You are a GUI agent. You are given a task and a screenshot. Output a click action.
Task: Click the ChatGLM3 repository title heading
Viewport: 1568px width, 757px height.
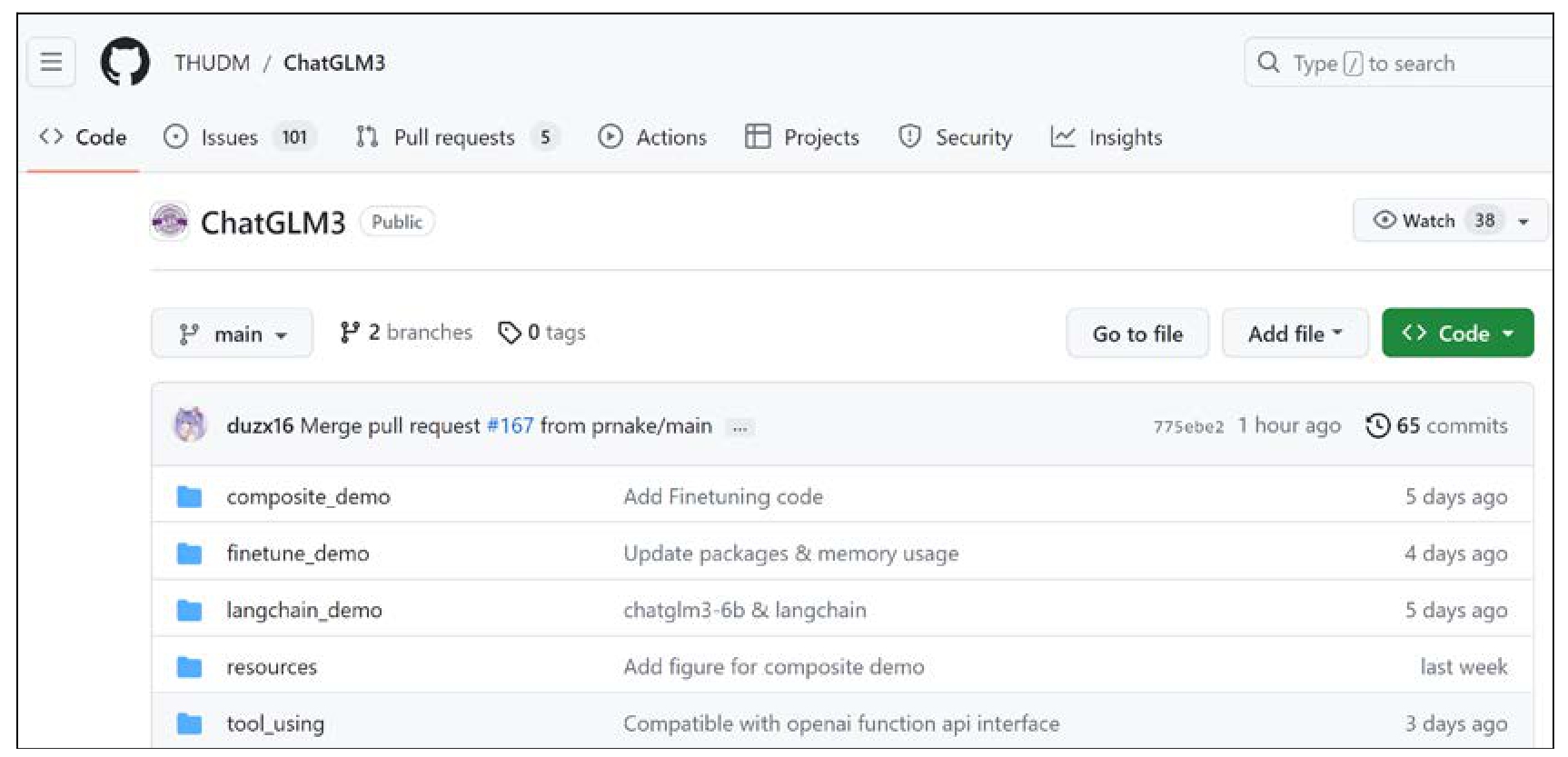pos(273,222)
